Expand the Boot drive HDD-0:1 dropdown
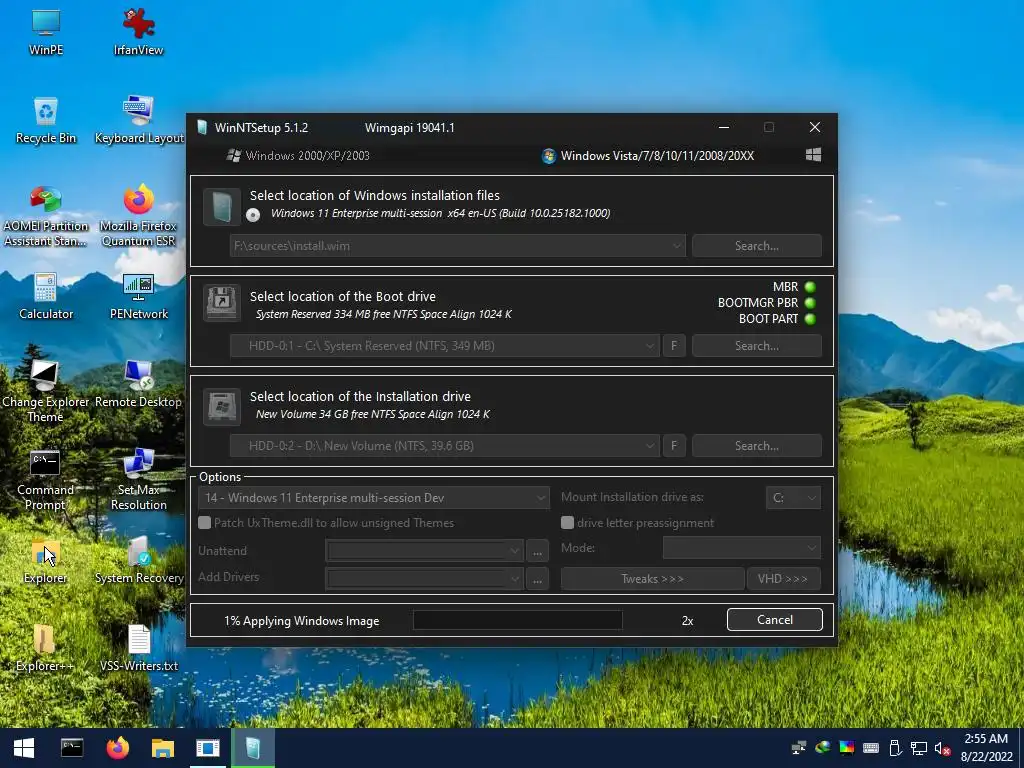The height and width of the screenshot is (768, 1024). click(x=650, y=346)
